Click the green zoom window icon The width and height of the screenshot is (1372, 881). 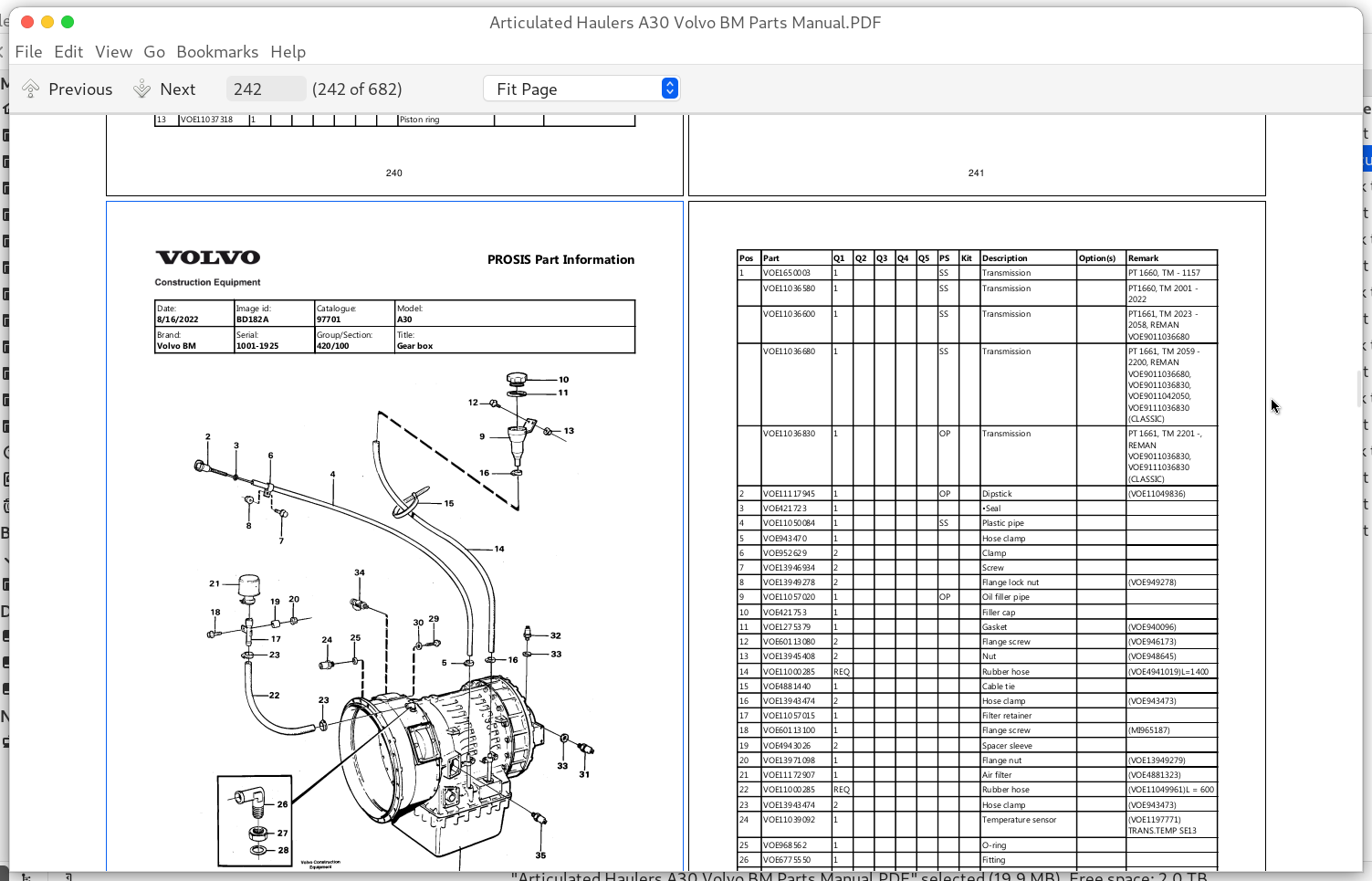(66, 21)
